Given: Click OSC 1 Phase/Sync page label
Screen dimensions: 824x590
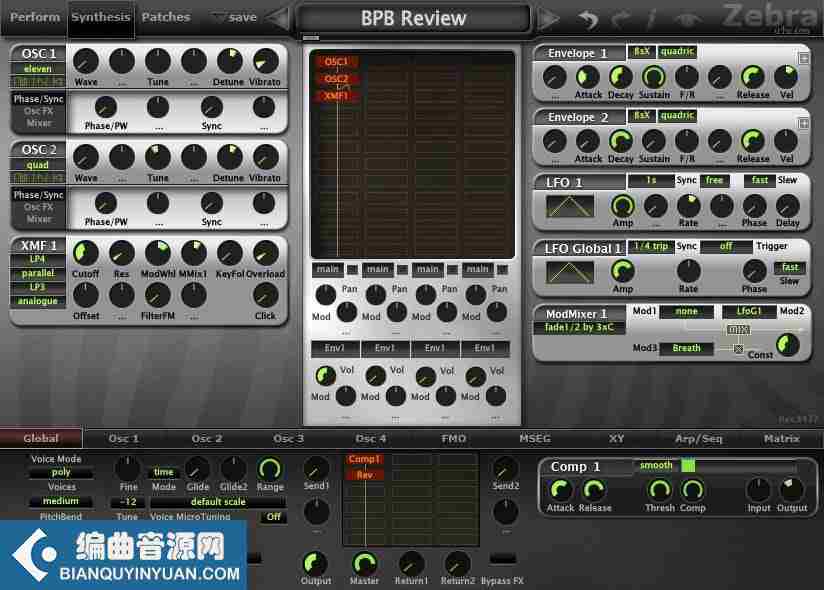Looking at the screenshot, I should pyautogui.click(x=38, y=99).
